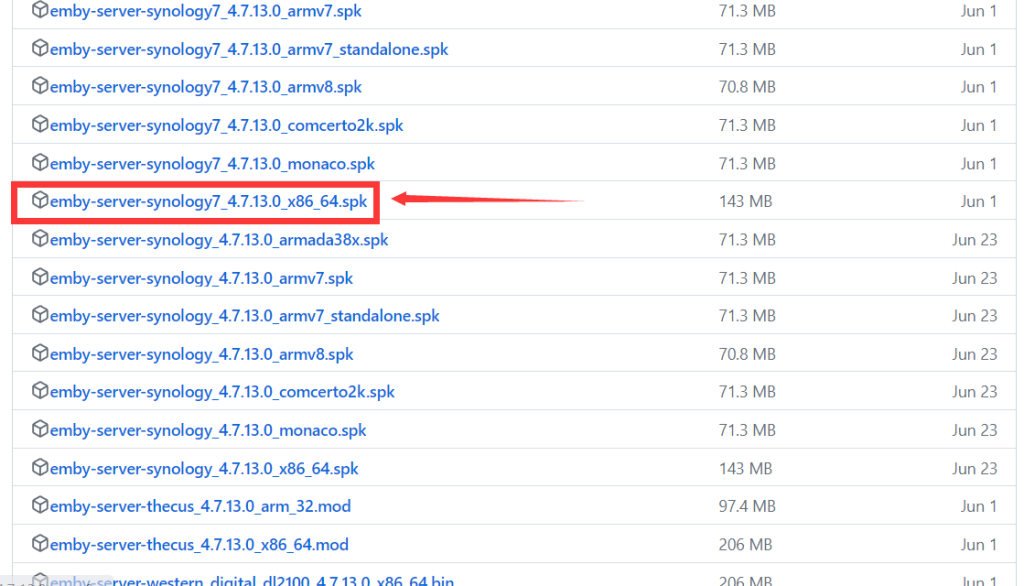The width and height of the screenshot is (1024, 586).
Task: Click package icon beside synology7 armv7_standalone.spk
Action: tap(40, 48)
